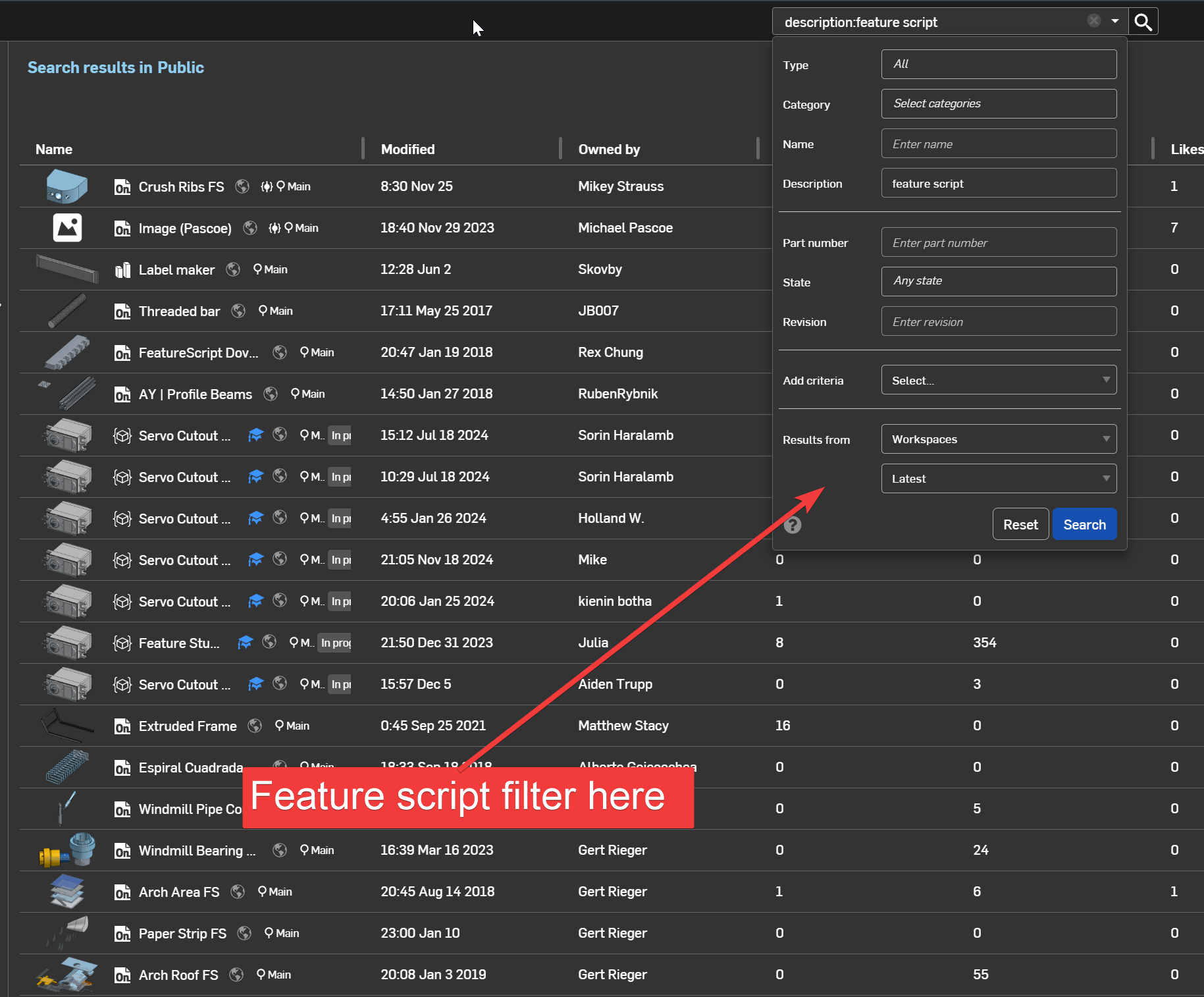Click the help question mark icon
1204x997 pixels.
coord(793,525)
